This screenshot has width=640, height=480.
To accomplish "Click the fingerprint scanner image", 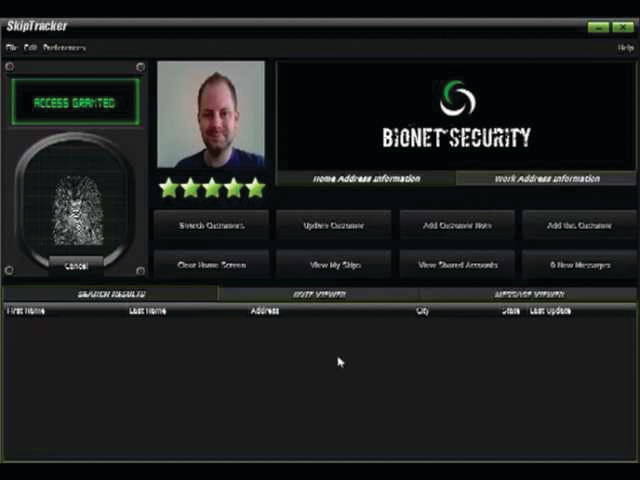I will click(x=76, y=208).
